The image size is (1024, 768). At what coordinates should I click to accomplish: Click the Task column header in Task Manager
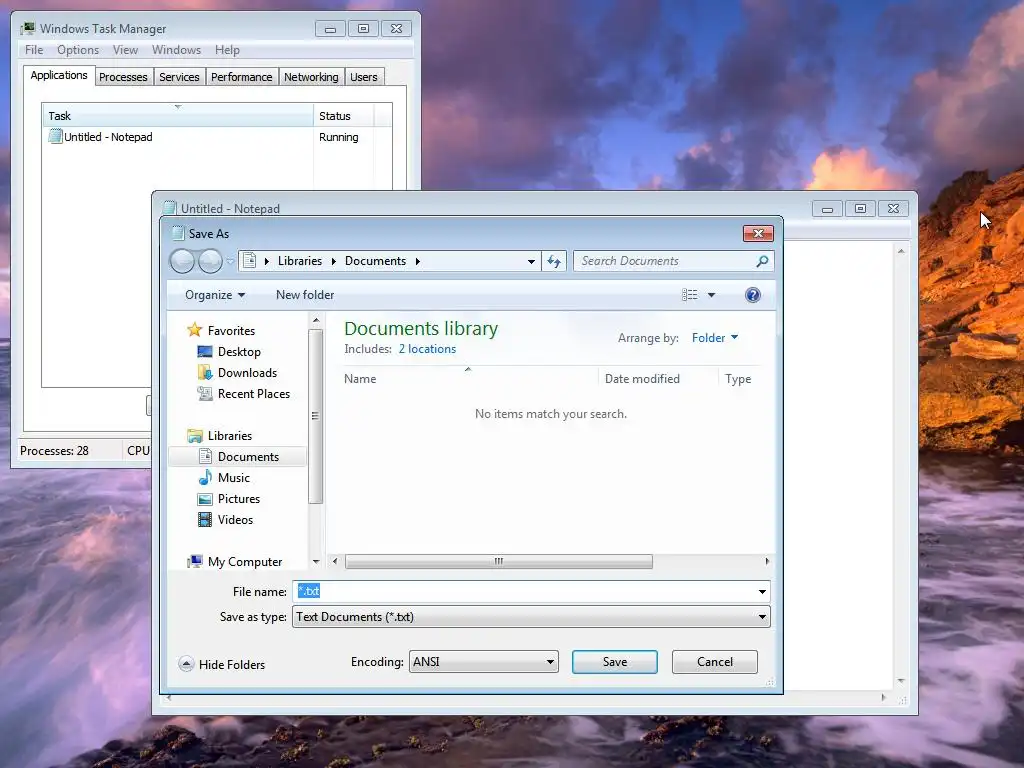click(178, 116)
